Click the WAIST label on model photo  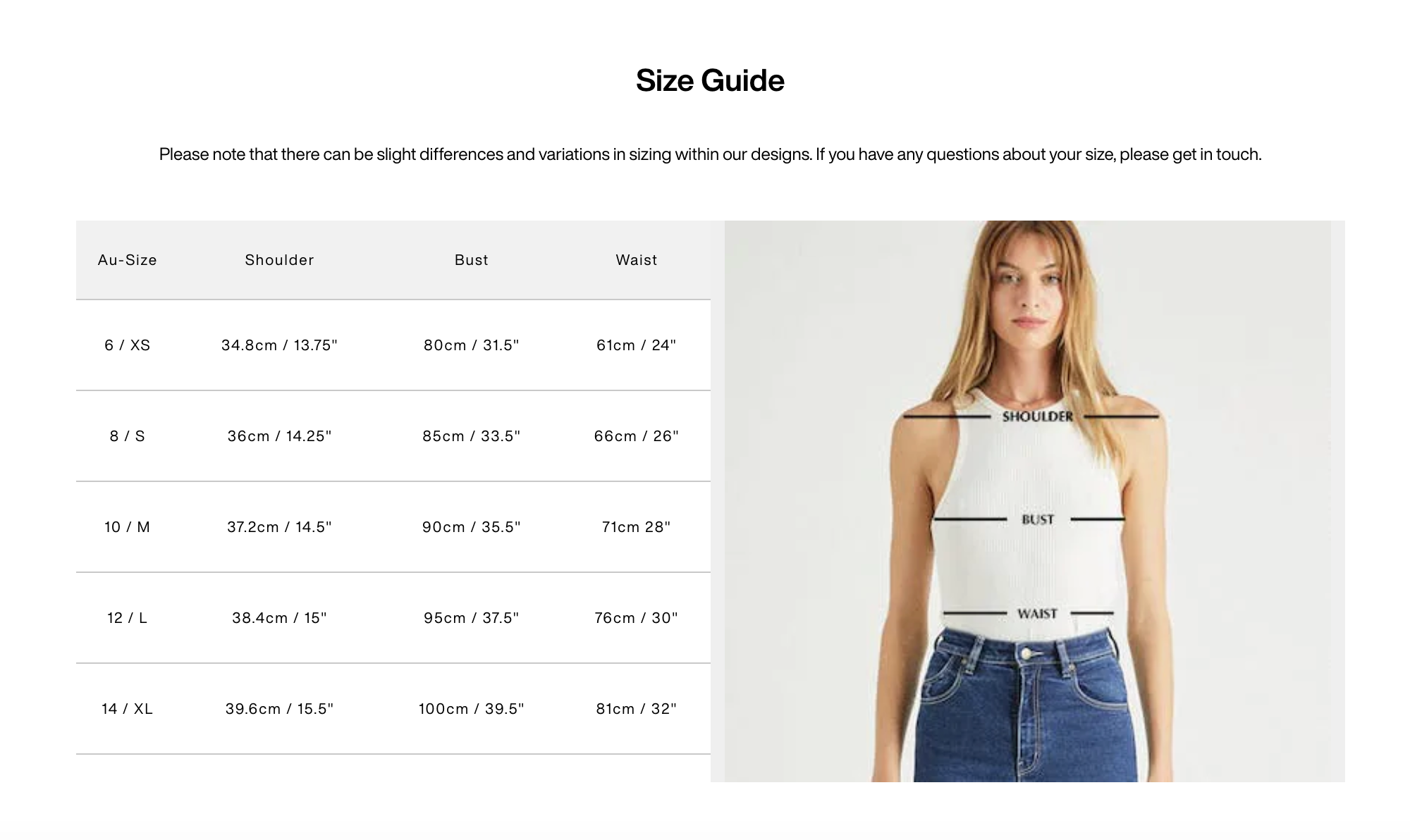[x=1037, y=614]
